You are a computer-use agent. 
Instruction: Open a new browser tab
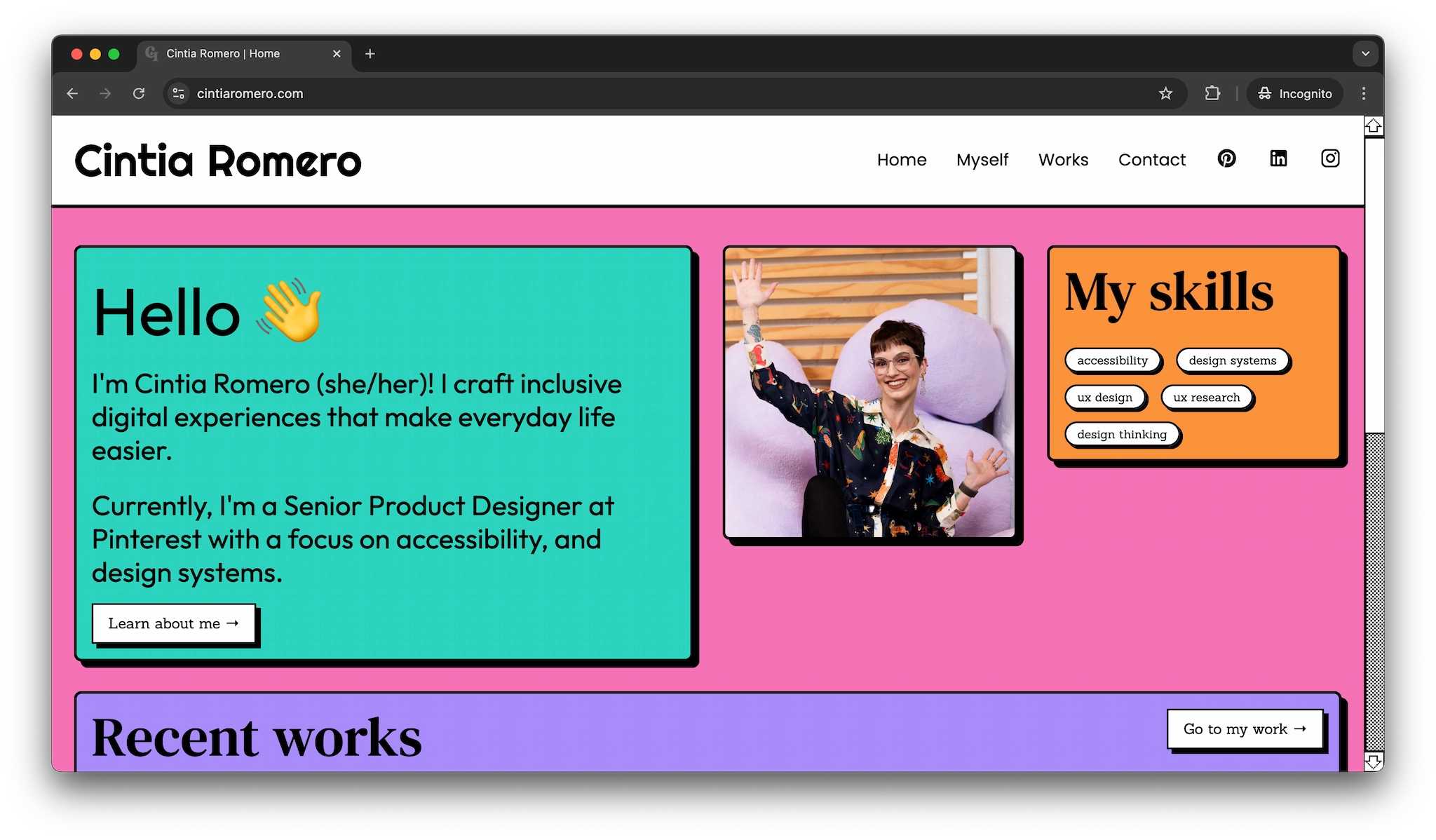tap(370, 53)
